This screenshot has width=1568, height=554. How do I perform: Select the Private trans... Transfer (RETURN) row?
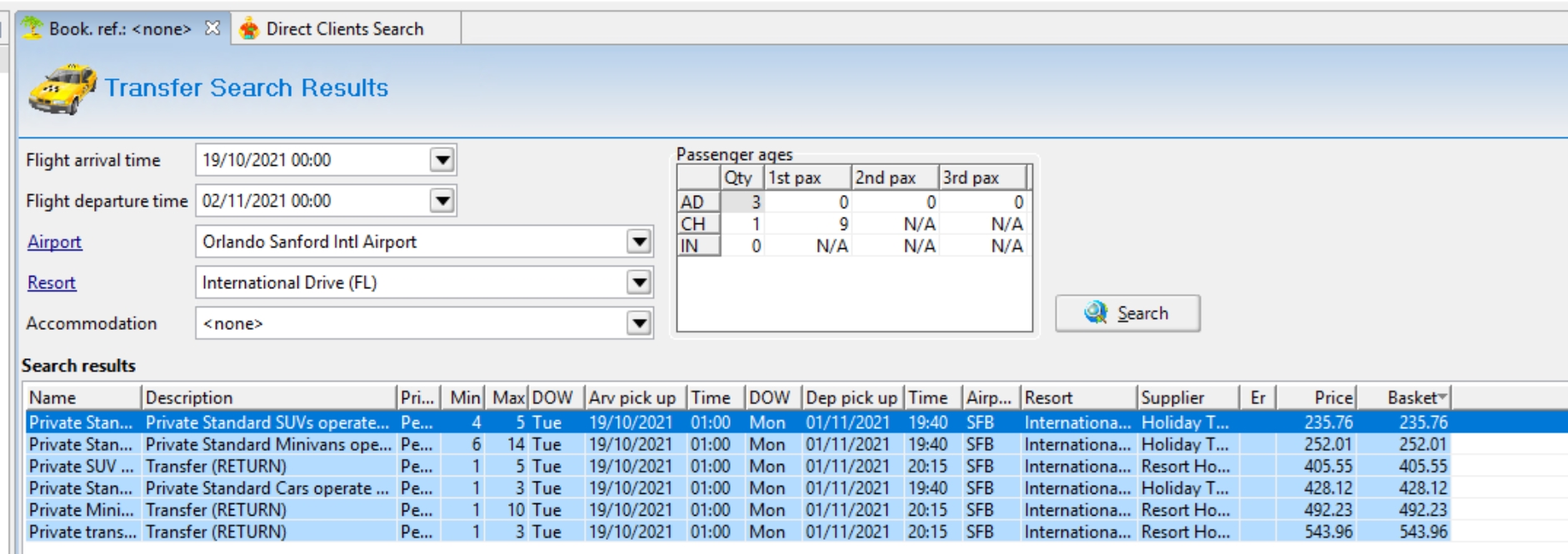tap(737, 531)
